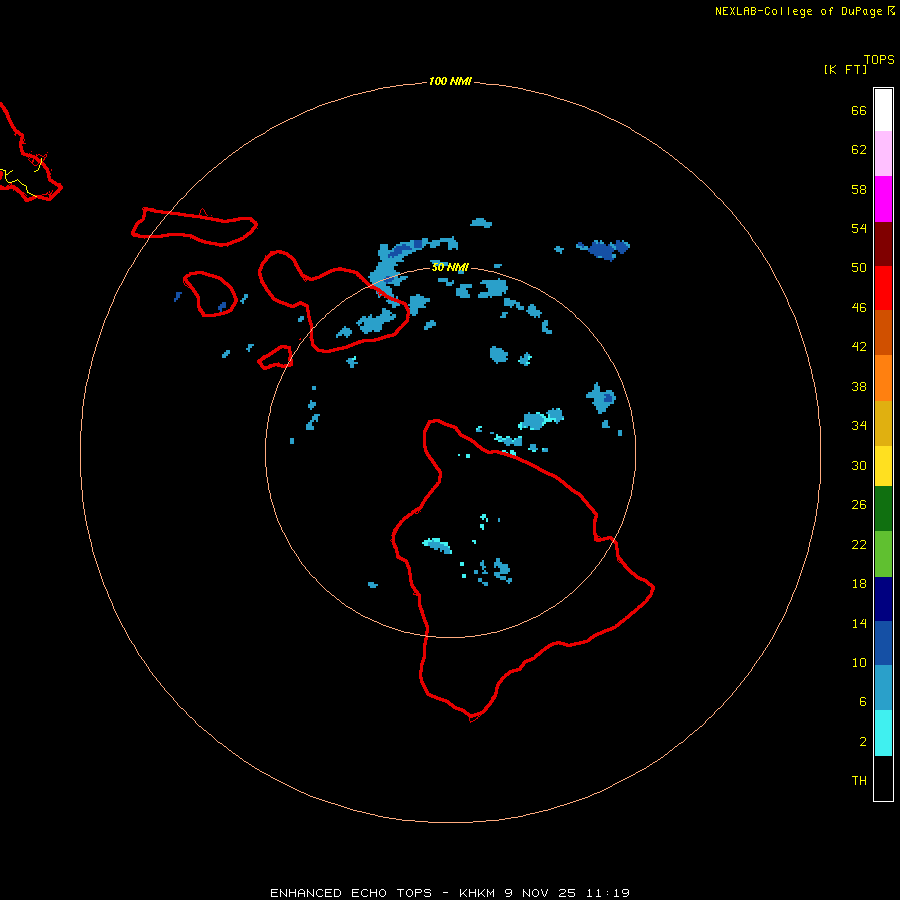Screen dimensions: 900x900
Task: Click the medium blue 14 kft legend swatch
Action: point(883,643)
